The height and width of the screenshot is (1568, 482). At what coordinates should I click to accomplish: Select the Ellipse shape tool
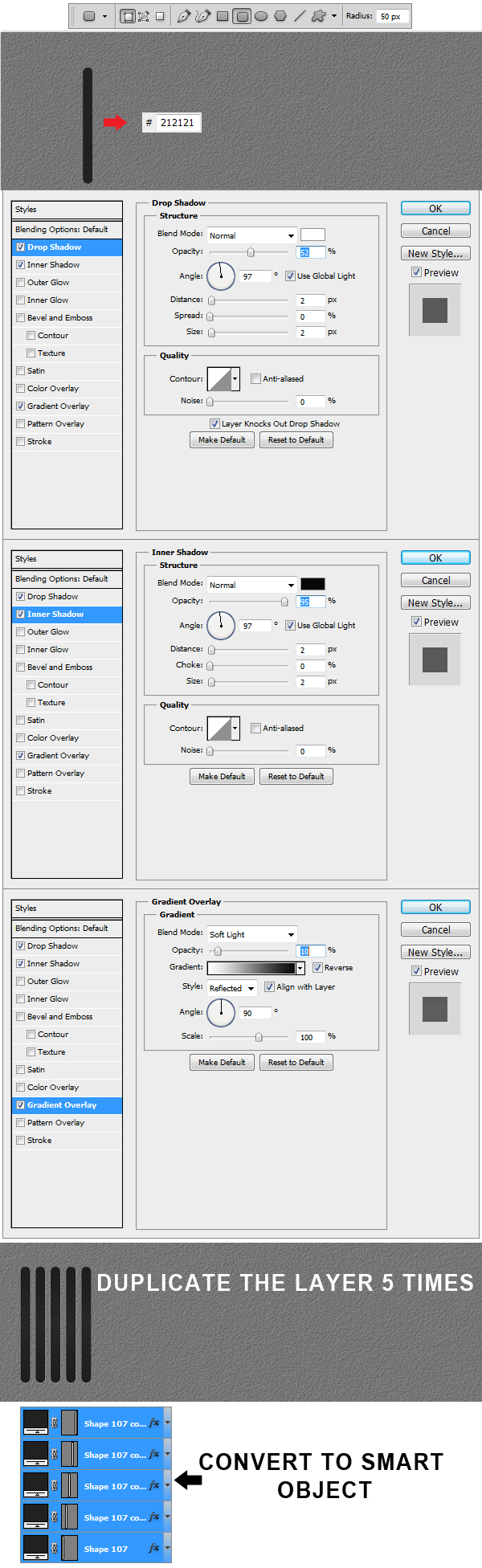(x=261, y=16)
